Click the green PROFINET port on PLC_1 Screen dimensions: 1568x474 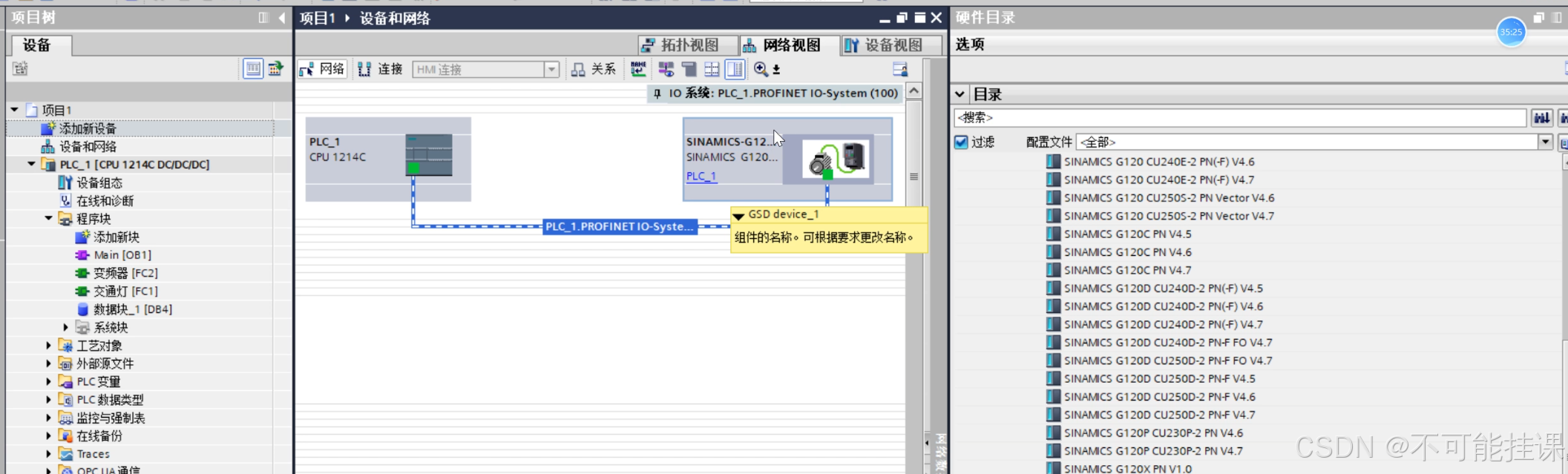tap(413, 168)
